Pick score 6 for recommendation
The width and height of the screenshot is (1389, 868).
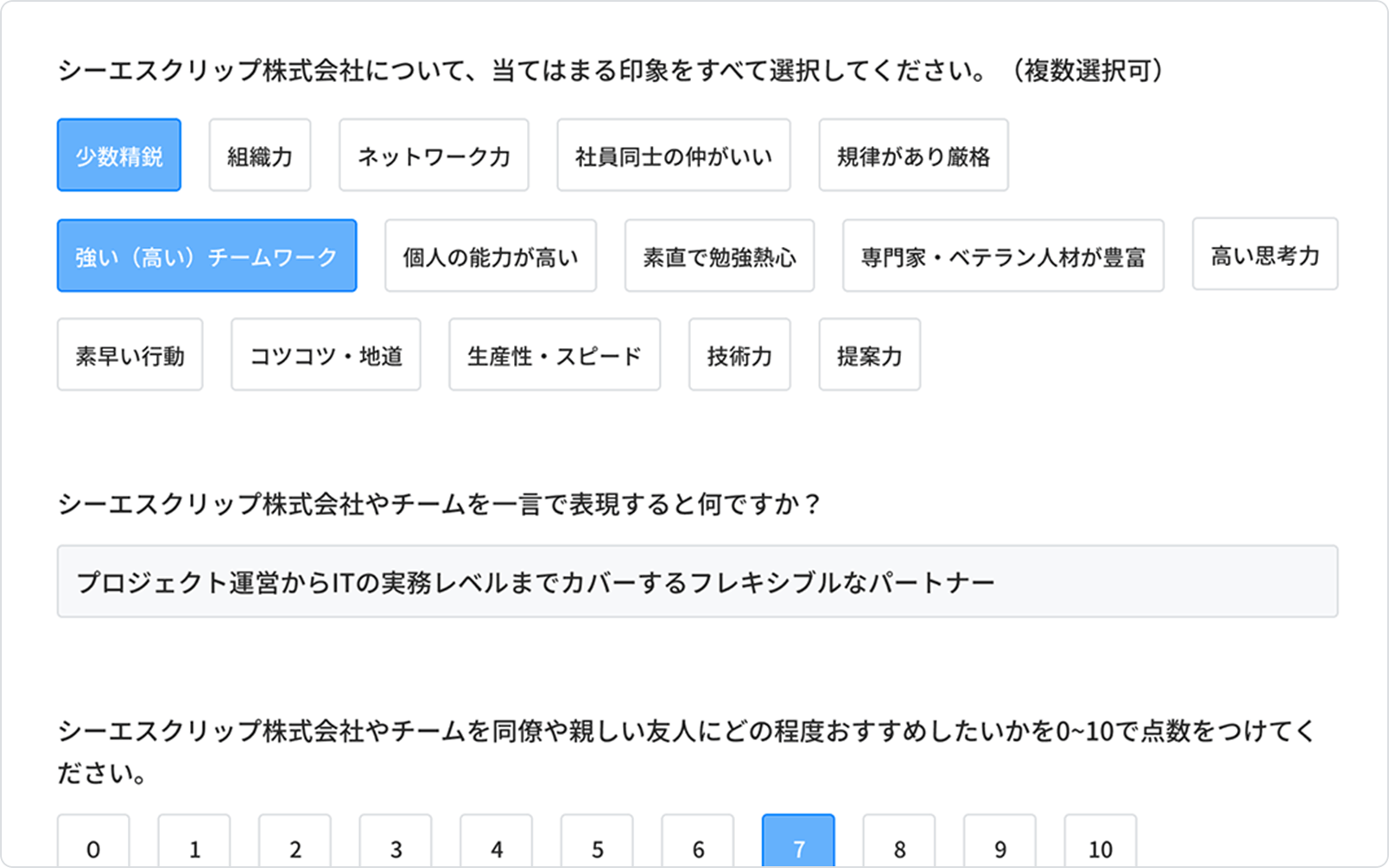(698, 841)
